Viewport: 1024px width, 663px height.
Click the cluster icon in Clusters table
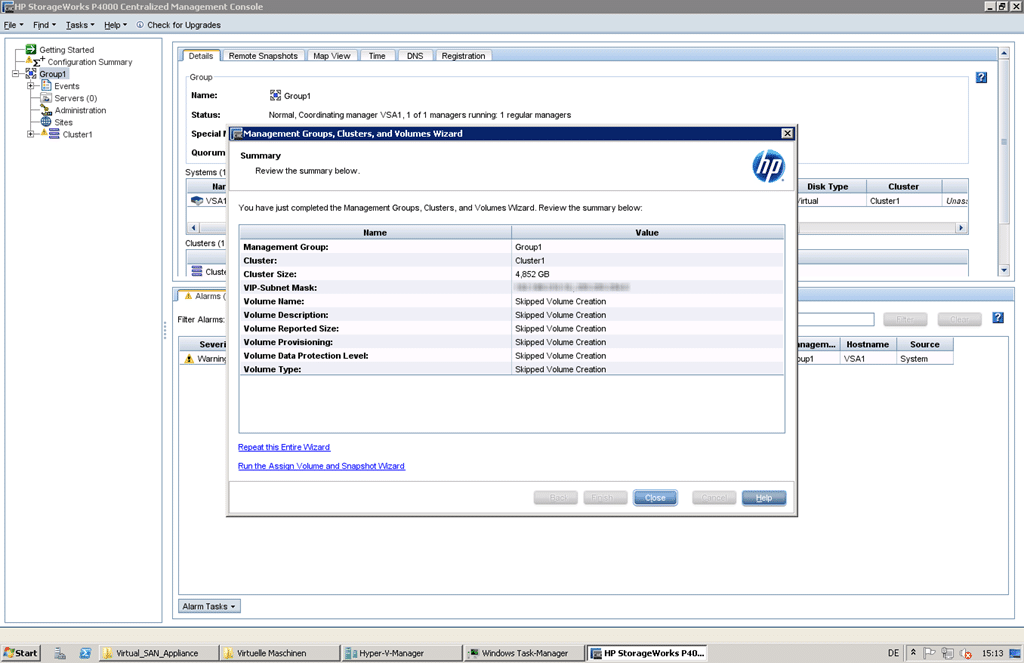point(197,271)
